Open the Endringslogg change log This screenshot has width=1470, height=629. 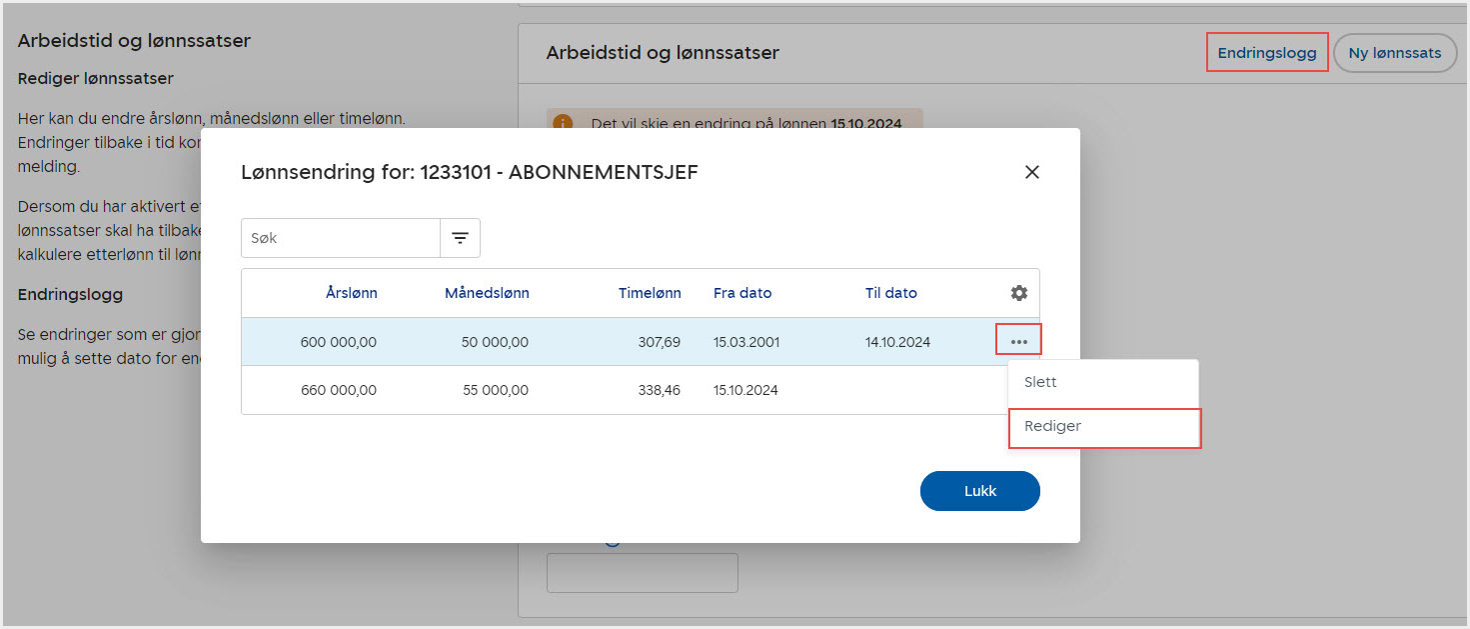pos(1266,53)
